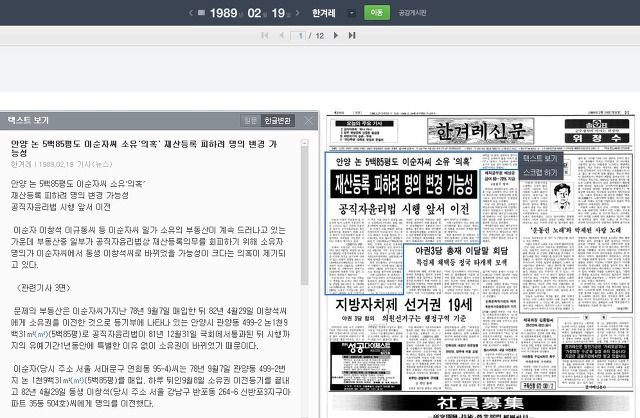Image resolution: width=640 pixels, height=418 pixels.
Task: Select the 지방자치제 선거권 19세 article
Action: pyautogui.click(x=404, y=305)
